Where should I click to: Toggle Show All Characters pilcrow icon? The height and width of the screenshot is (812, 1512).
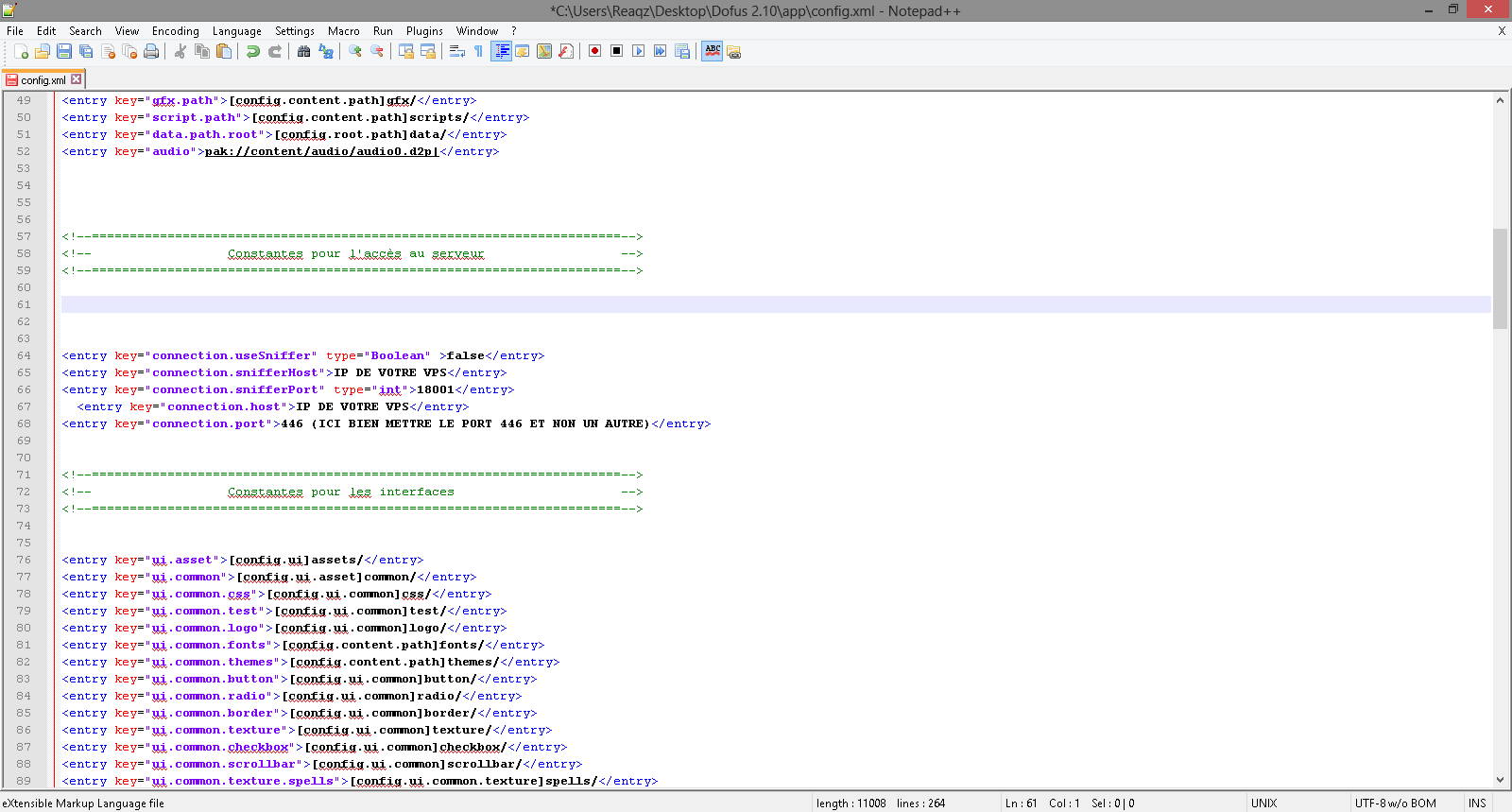pos(478,51)
